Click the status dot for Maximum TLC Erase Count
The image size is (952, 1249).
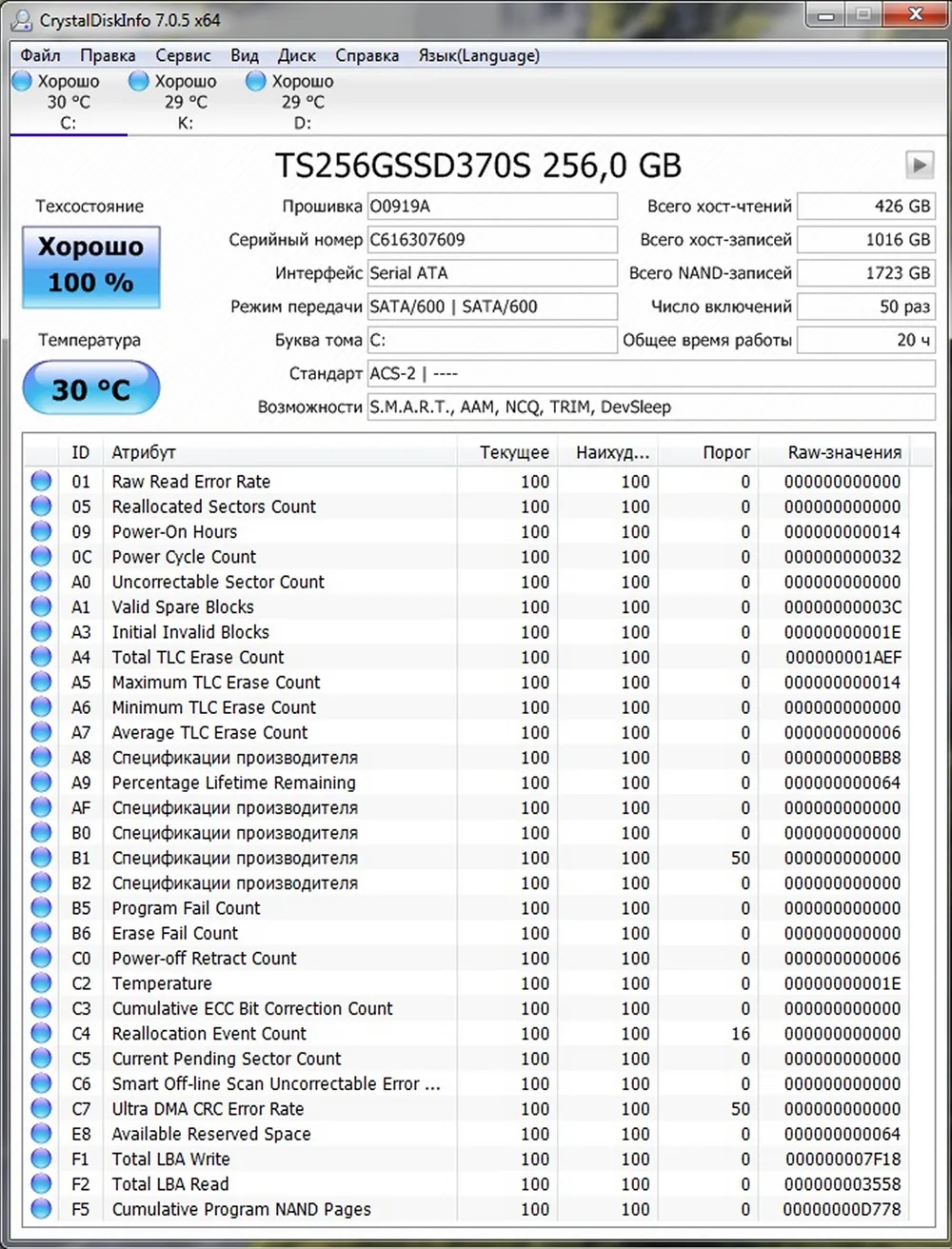[x=41, y=682]
